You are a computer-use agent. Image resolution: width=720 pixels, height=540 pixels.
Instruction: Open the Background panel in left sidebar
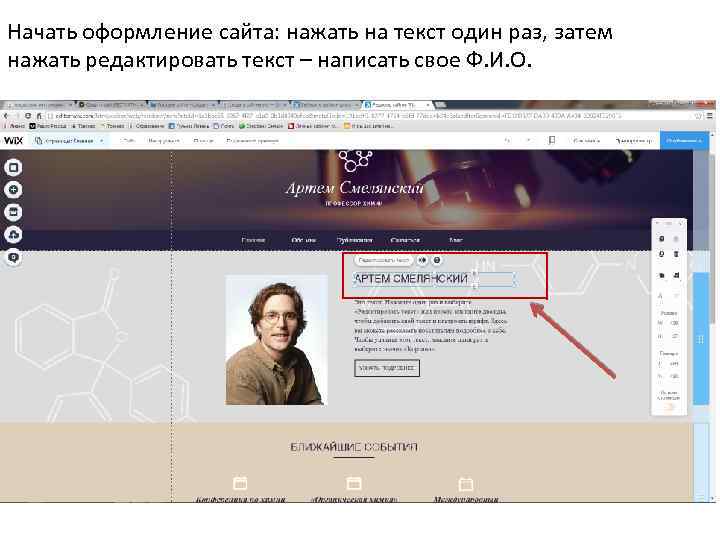(13, 168)
